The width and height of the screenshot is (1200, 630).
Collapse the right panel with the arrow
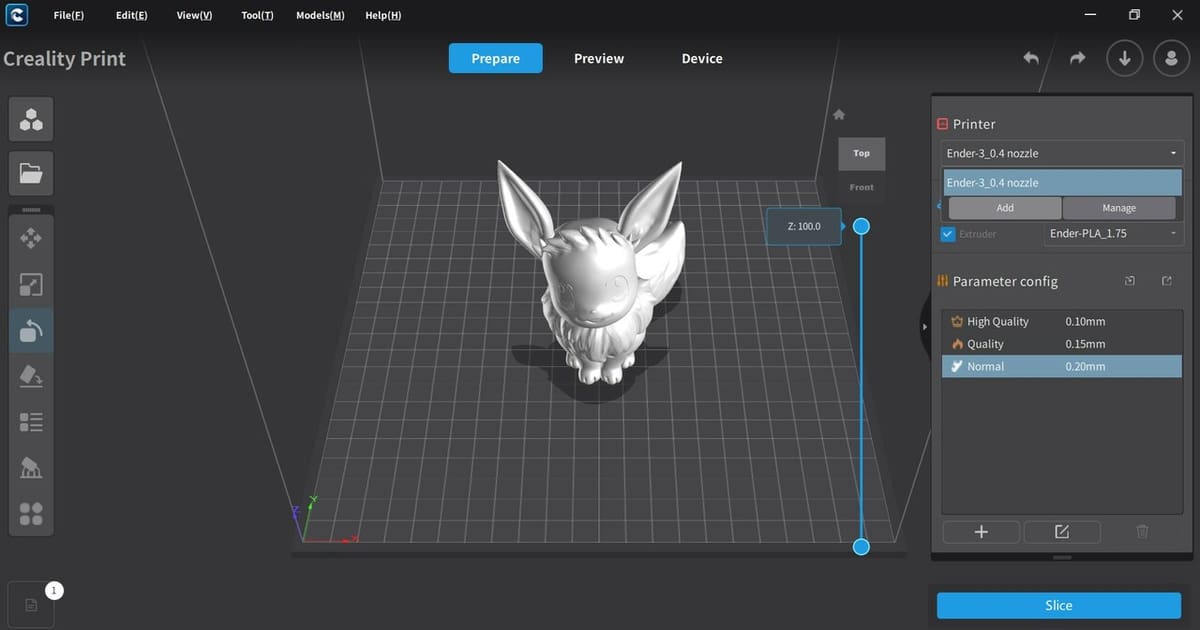(x=925, y=327)
